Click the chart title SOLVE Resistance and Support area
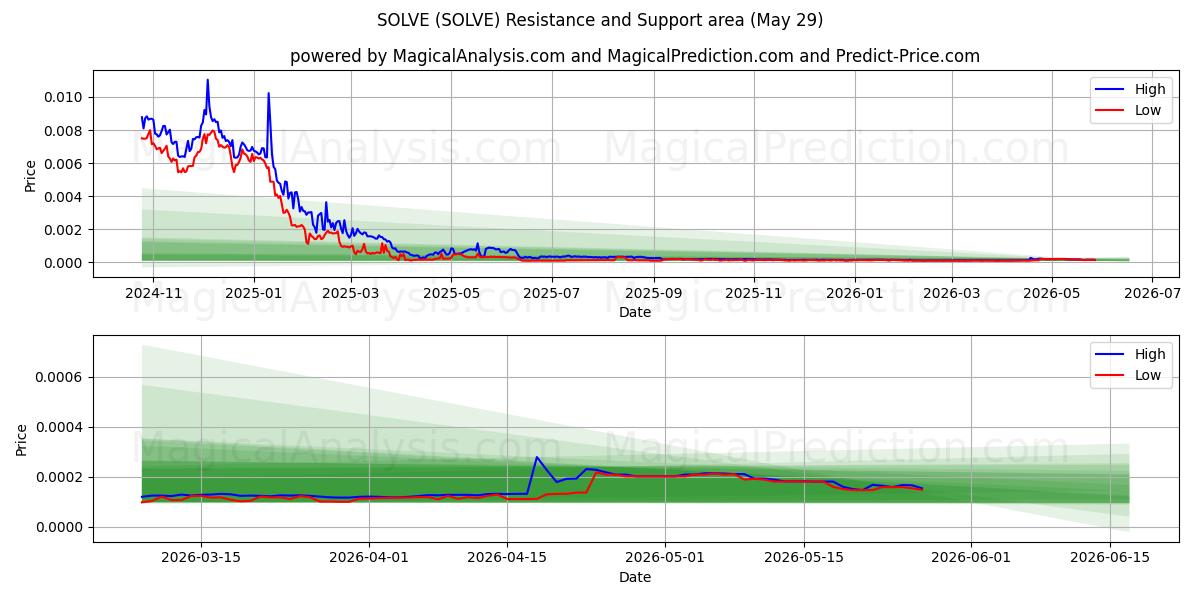This screenshot has width=1200, height=600. 600,20
